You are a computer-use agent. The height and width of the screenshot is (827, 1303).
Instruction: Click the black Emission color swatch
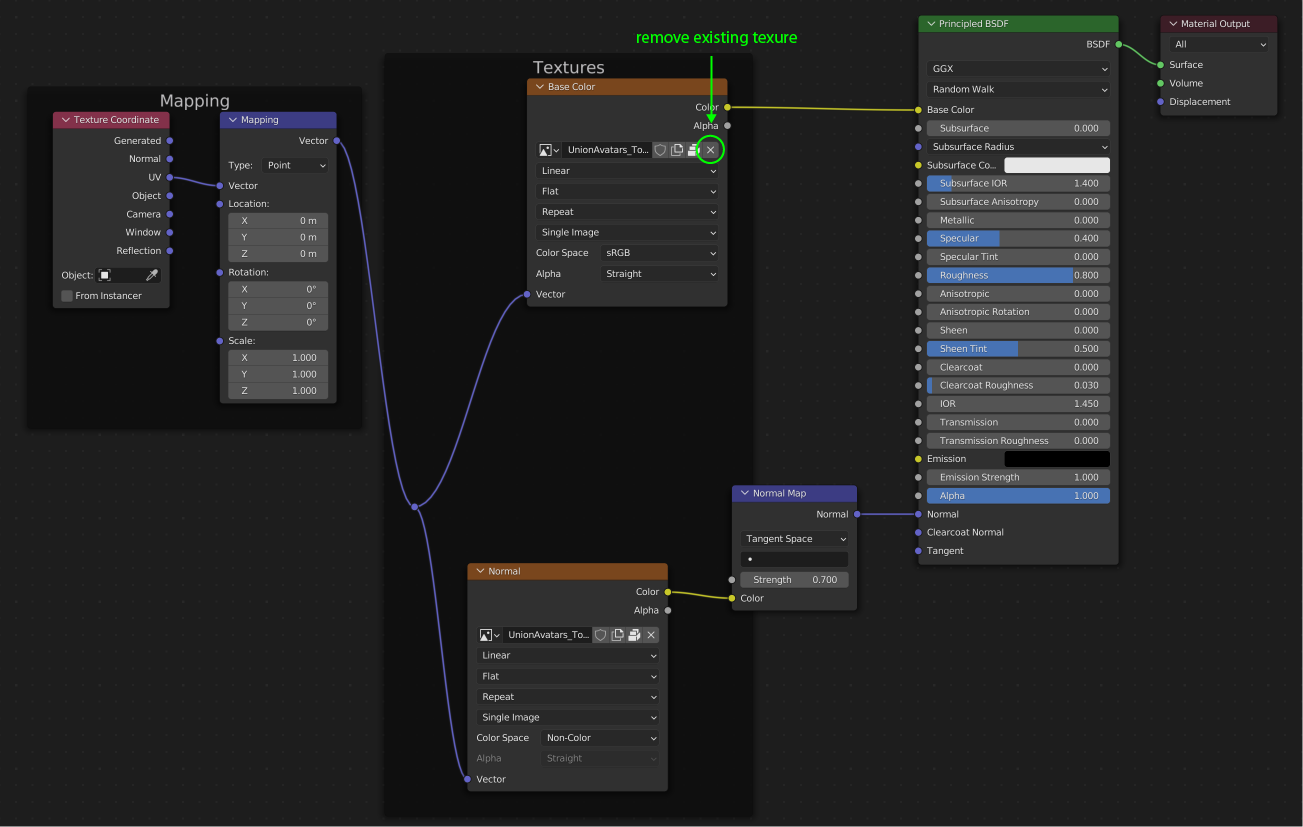coord(1057,459)
